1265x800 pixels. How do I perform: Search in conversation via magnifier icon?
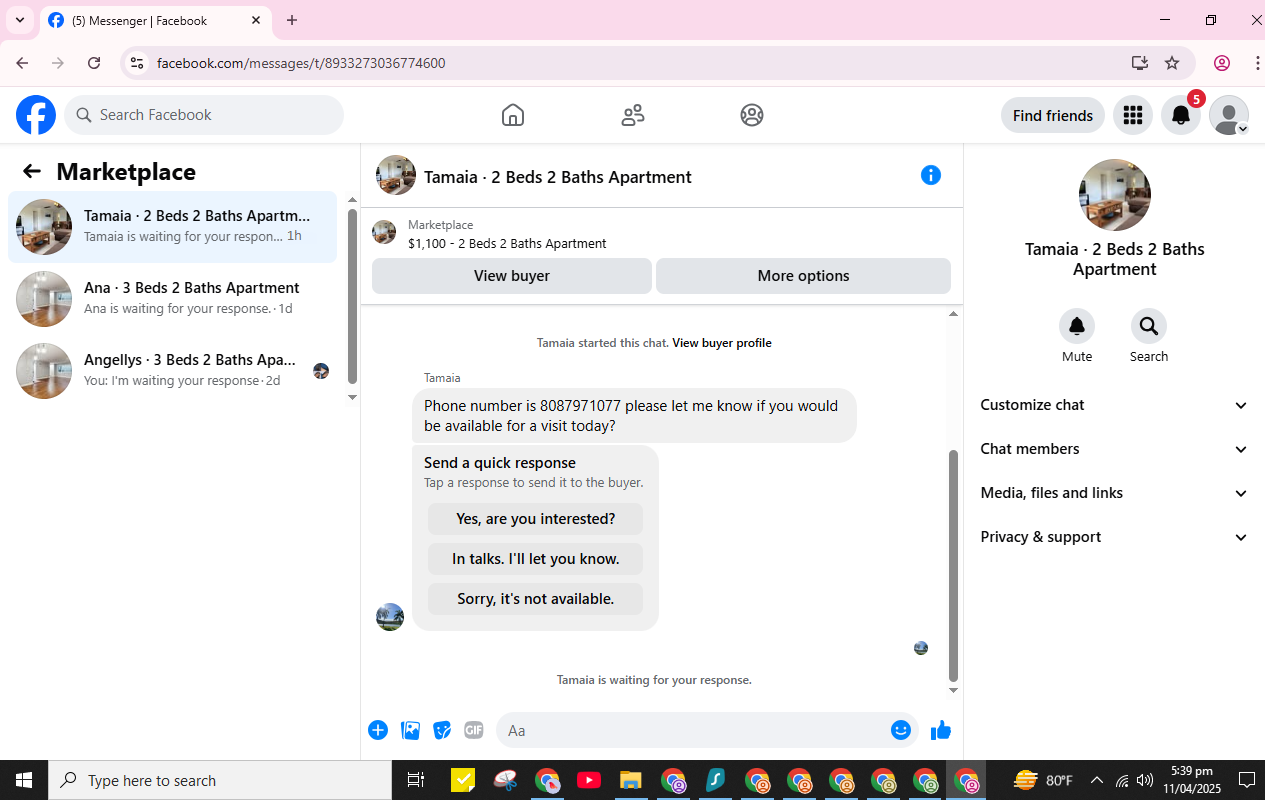pyautogui.click(x=1149, y=326)
